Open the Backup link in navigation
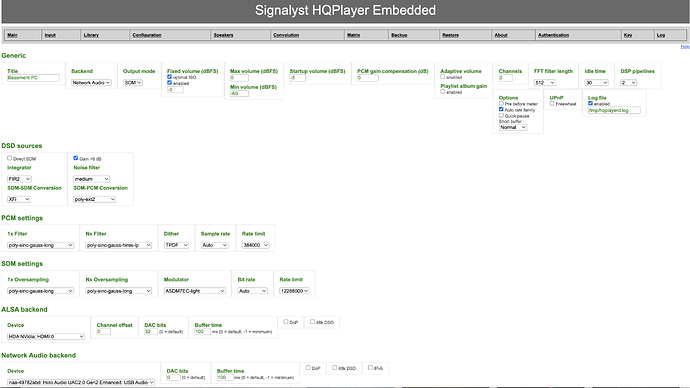Viewport: 690px width, 388px height. pyautogui.click(x=399, y=35)
